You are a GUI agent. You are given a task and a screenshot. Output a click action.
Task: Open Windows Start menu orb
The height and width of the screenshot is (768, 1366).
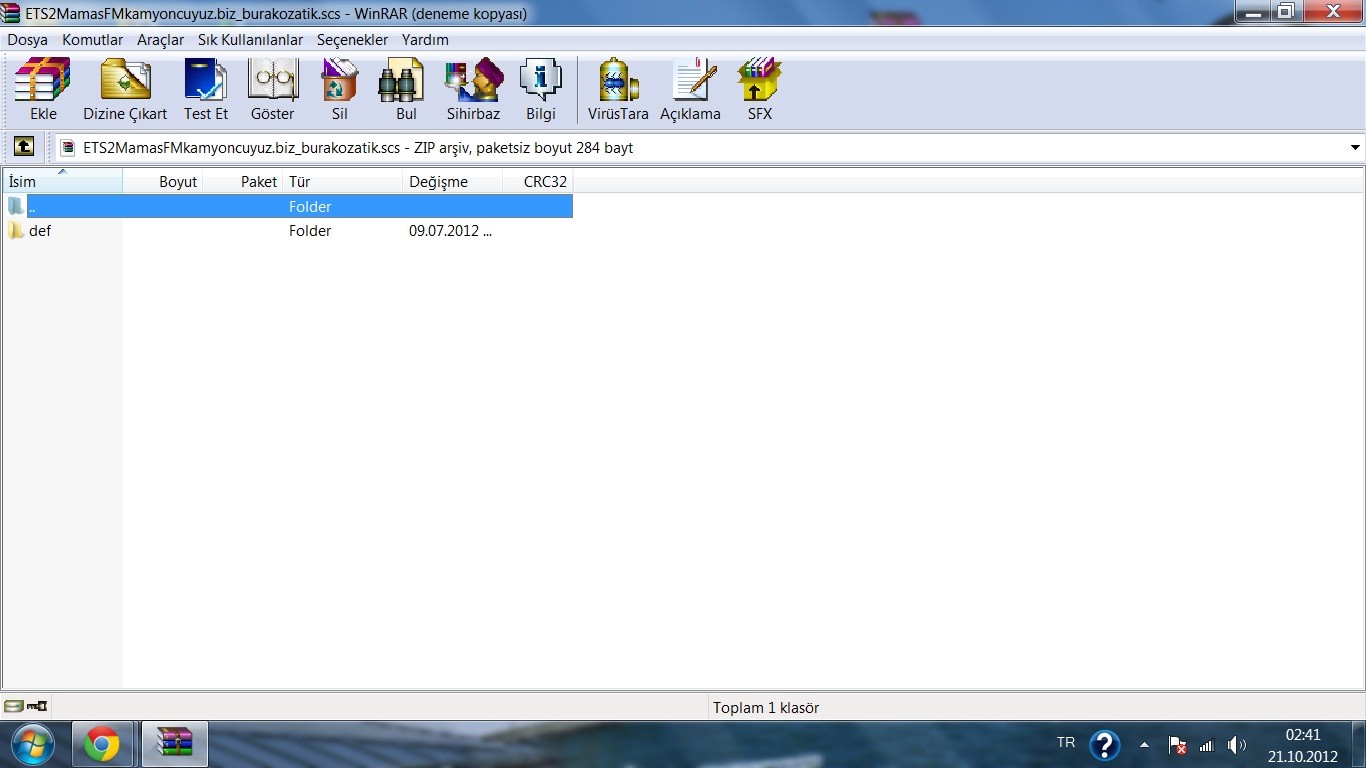pyautogui.click(x=33, y=744)
